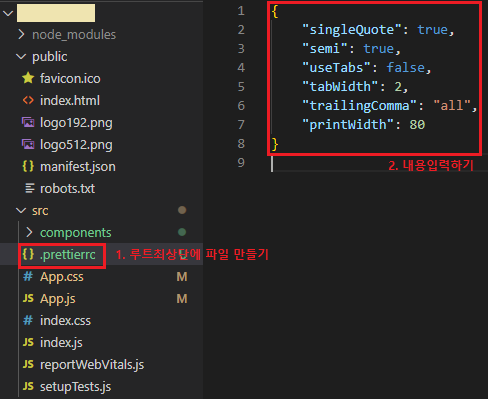The width and height of the screenshot is (488, 399).
Task: Click the opening brace on line 1
Action: [x=275, y=11]
